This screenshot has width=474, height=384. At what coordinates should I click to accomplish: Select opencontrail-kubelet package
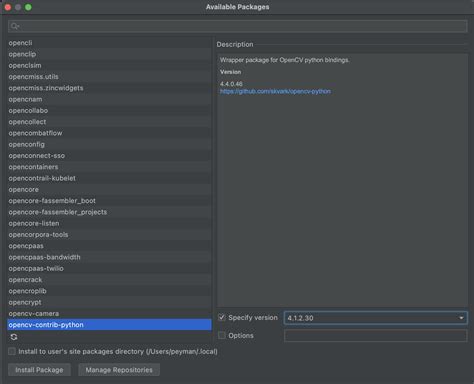(109, 178)
